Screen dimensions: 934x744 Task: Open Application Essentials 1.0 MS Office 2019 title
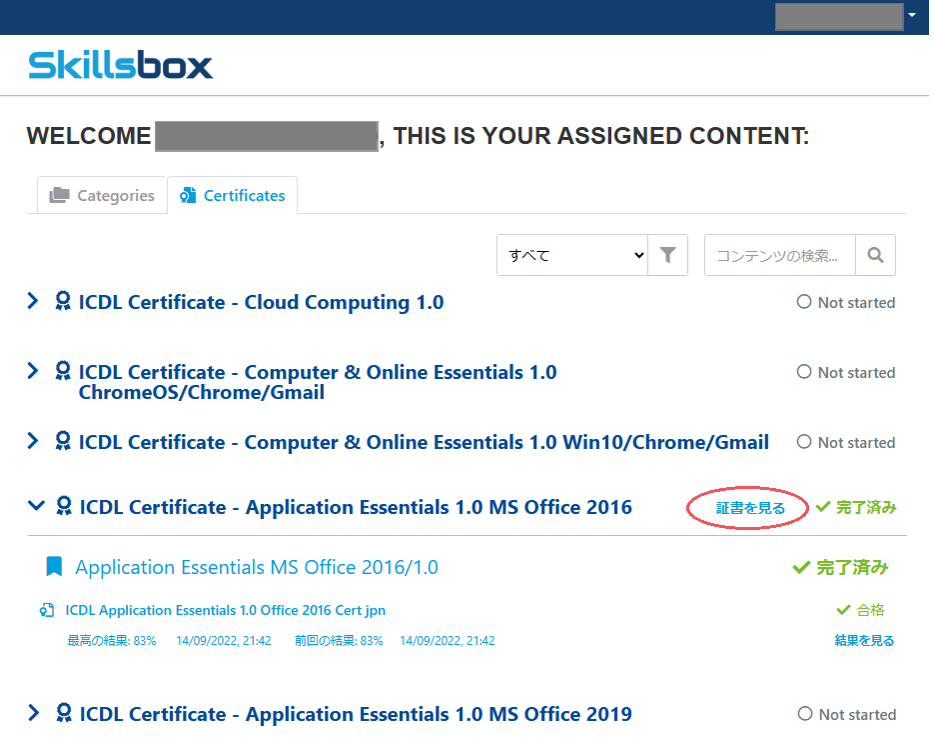tap(356, 714)
